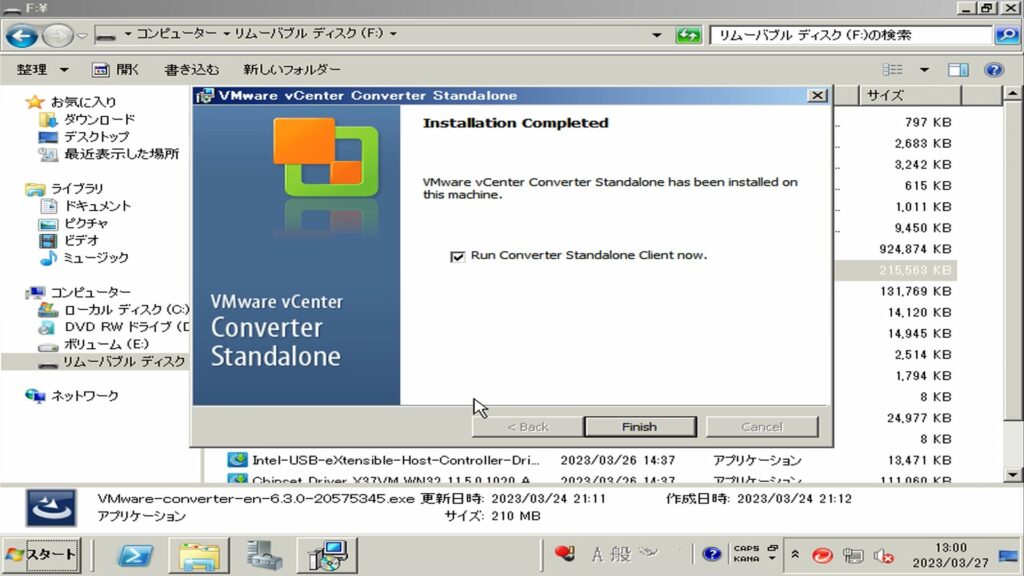Select リムーバブル ディスク in navigation tree
The height and width of the screenshot is (576, 1024).
[x=123, y=362]
